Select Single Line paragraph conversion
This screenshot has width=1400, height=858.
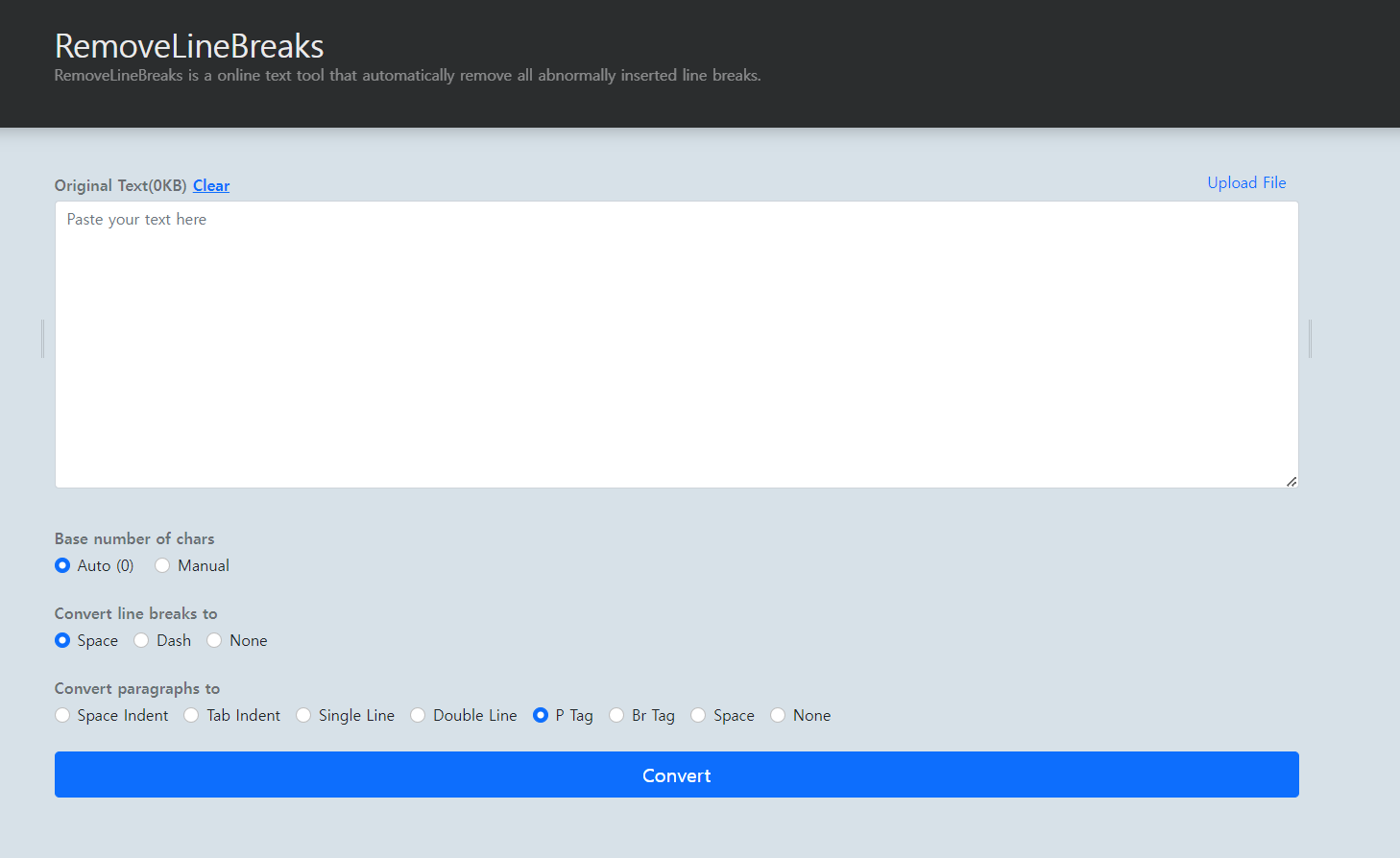303,715
